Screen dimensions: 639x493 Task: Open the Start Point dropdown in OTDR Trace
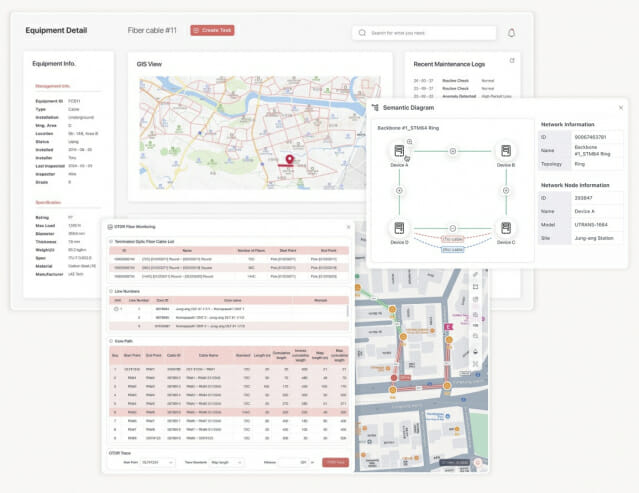pos(158,462)
